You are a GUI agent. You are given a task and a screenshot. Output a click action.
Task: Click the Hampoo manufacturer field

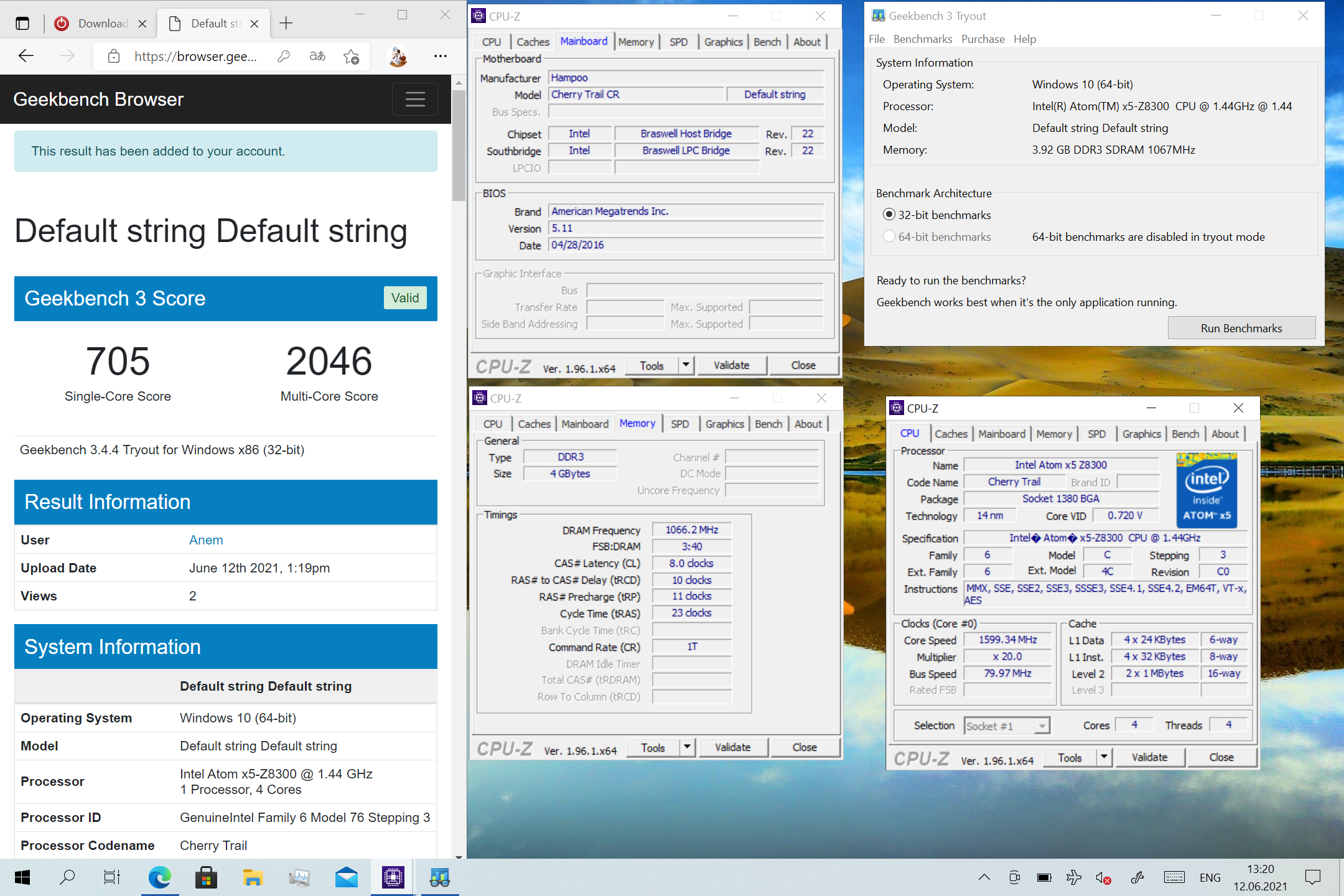click(x=686, y=78)
